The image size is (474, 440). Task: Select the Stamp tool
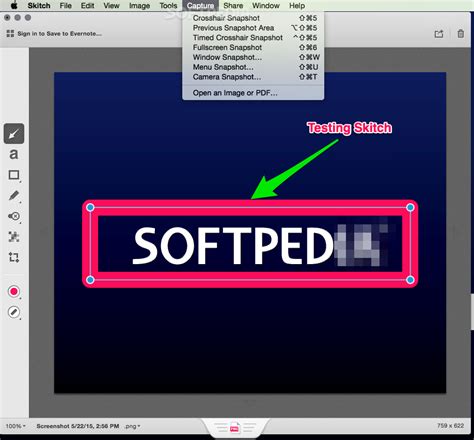click(x=14, y=216)
